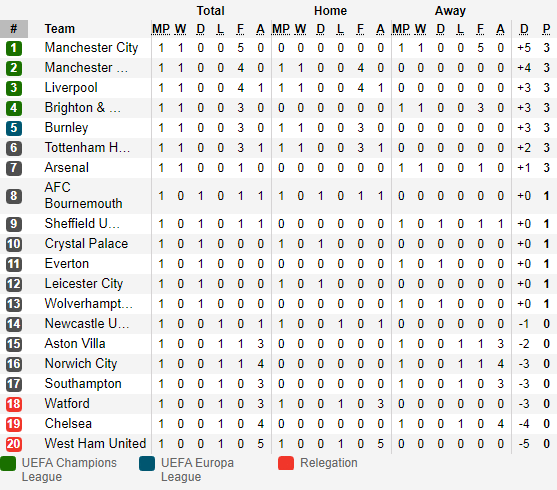Click the red rank 18 badge
Screen dimensions: 557x490
[x=14, y=404]
